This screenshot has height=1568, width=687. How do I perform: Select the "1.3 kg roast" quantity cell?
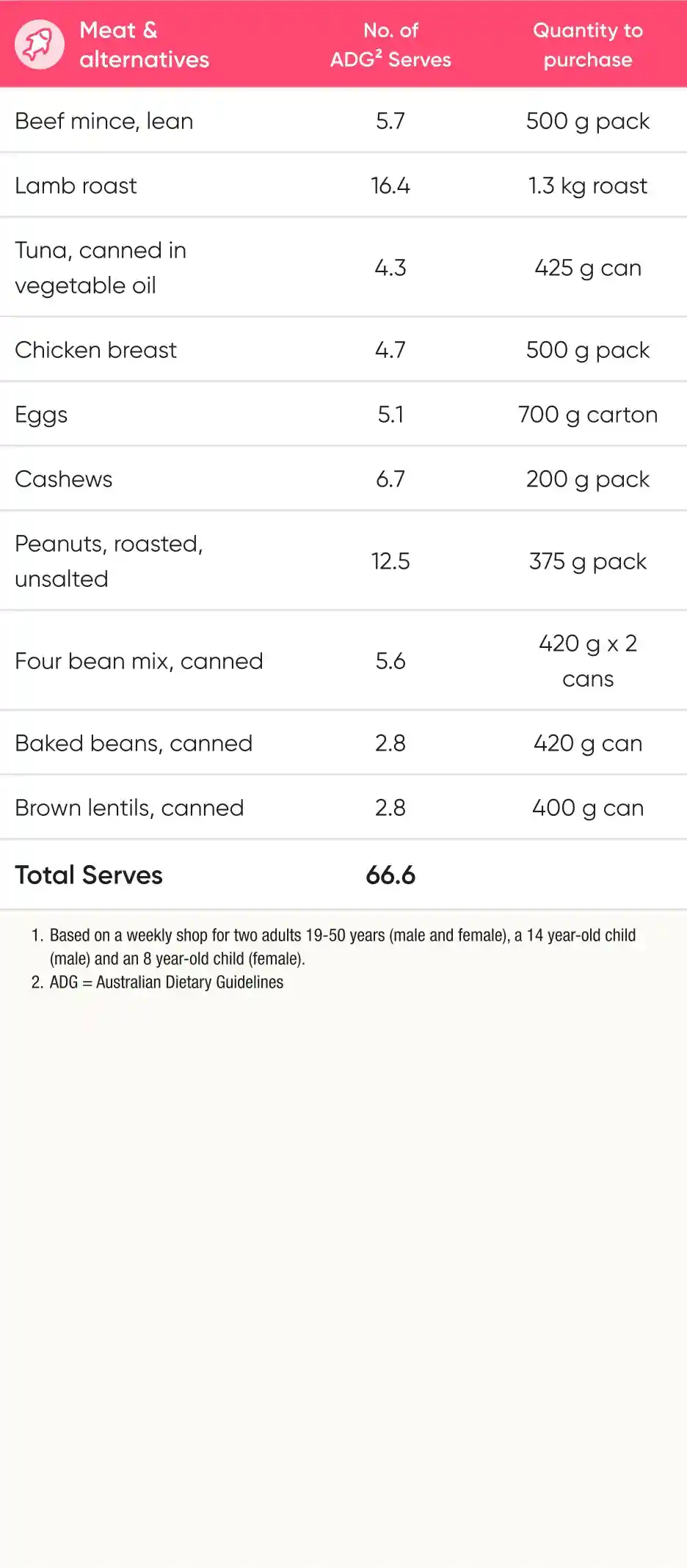click(587, 186)
